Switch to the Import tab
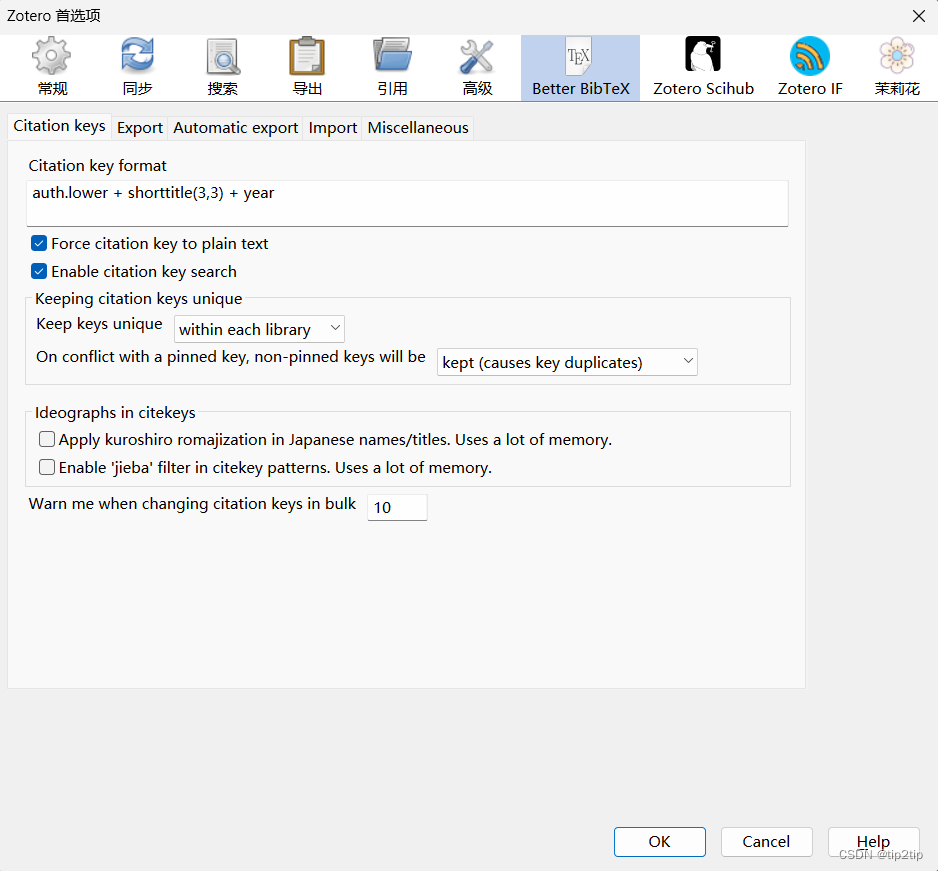The width and height of the screenshot is (938, 871). [x=333, y=128]
